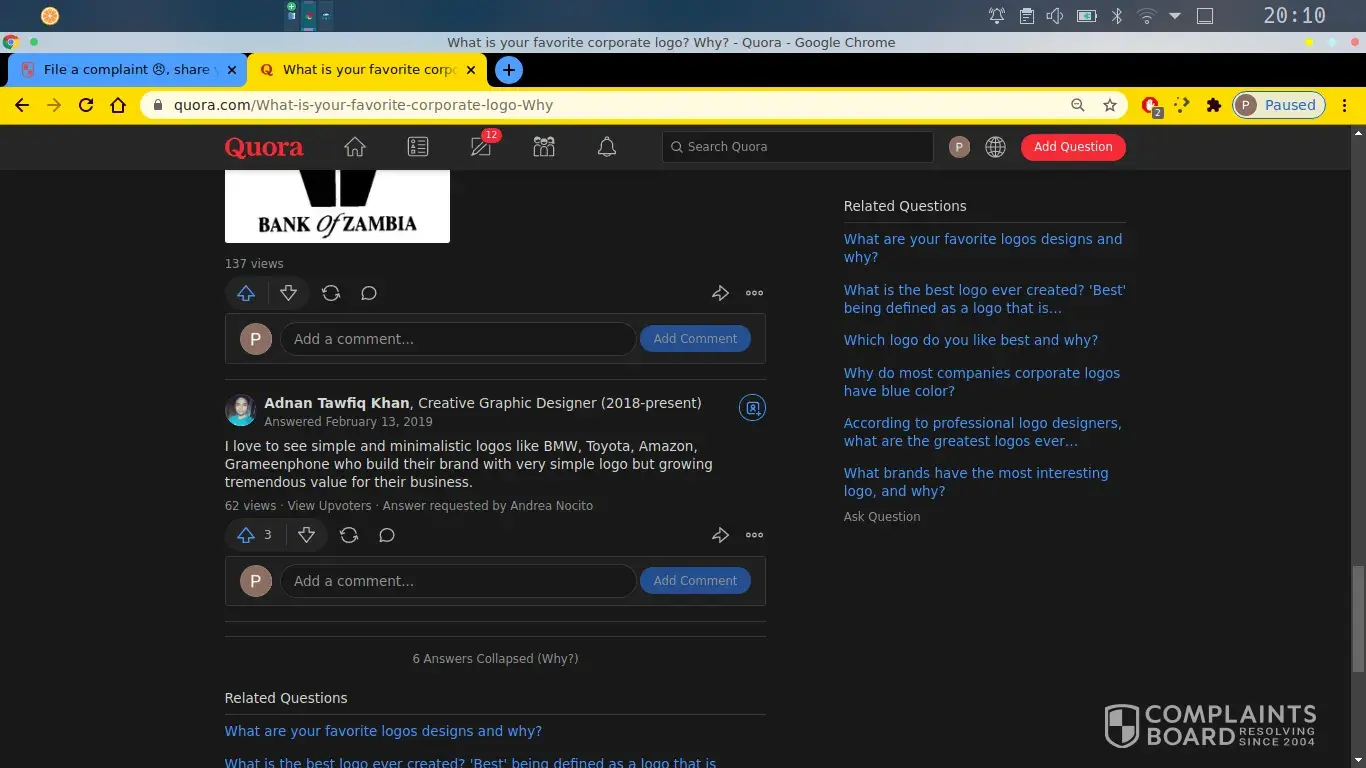Open comments on Adnan Tawfiq Khan's answer
This screenshot has height=768, width=1366.
click(387, 535)
